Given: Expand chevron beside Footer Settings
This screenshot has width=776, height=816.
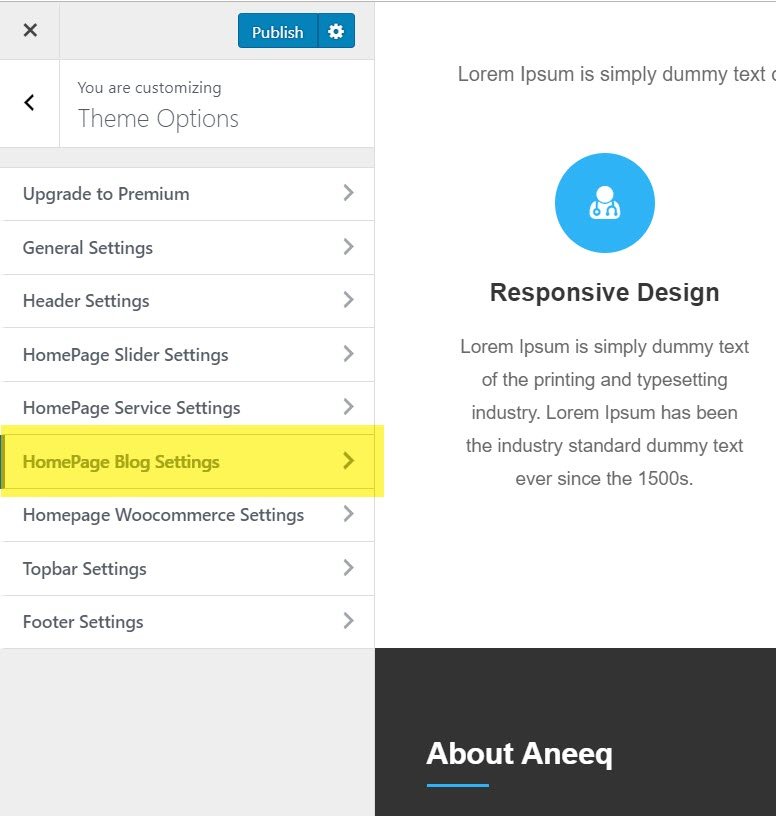Looking at the screenshot, I should click(348, 621).
